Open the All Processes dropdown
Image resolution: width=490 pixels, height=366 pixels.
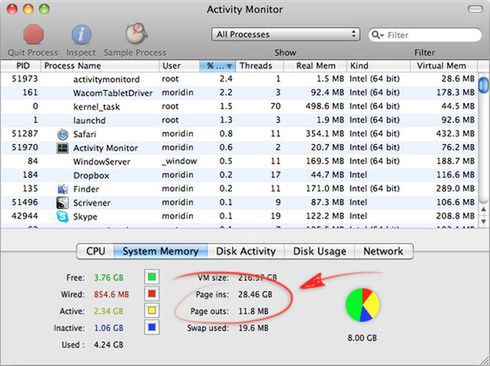coord(286,34)
